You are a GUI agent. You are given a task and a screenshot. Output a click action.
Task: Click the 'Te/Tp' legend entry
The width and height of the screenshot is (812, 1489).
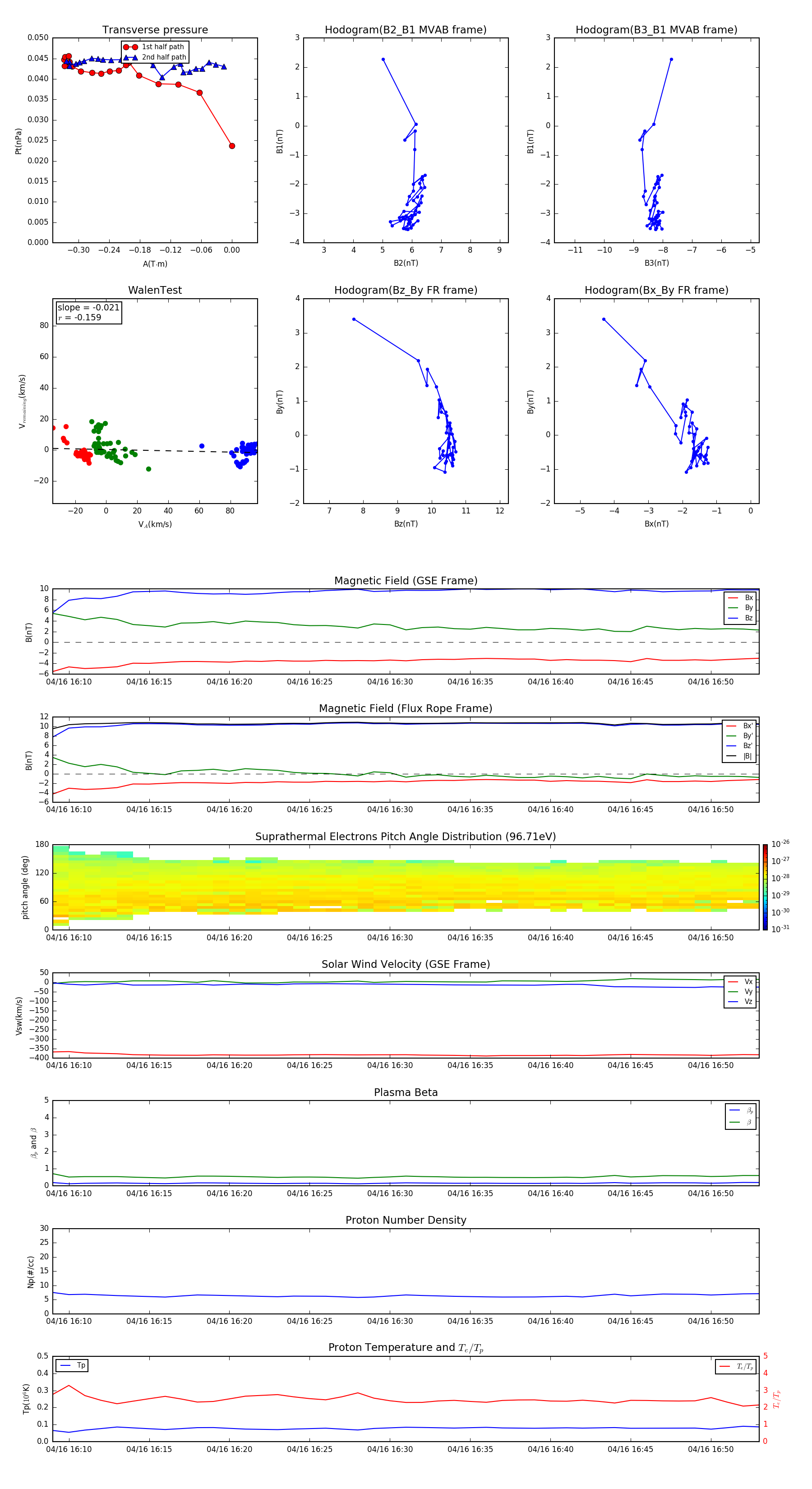click(736, 1366)
